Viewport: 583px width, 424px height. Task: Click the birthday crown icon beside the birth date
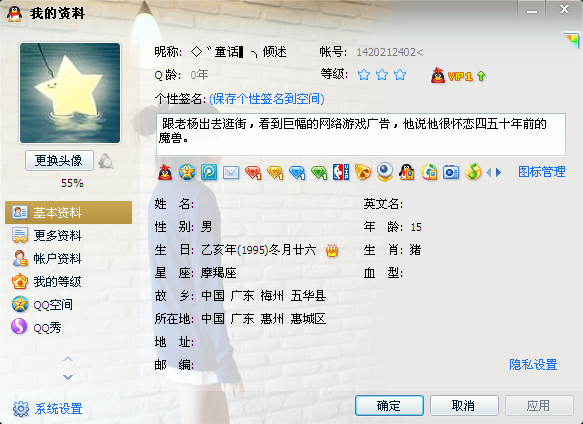[x=332, y=251]
